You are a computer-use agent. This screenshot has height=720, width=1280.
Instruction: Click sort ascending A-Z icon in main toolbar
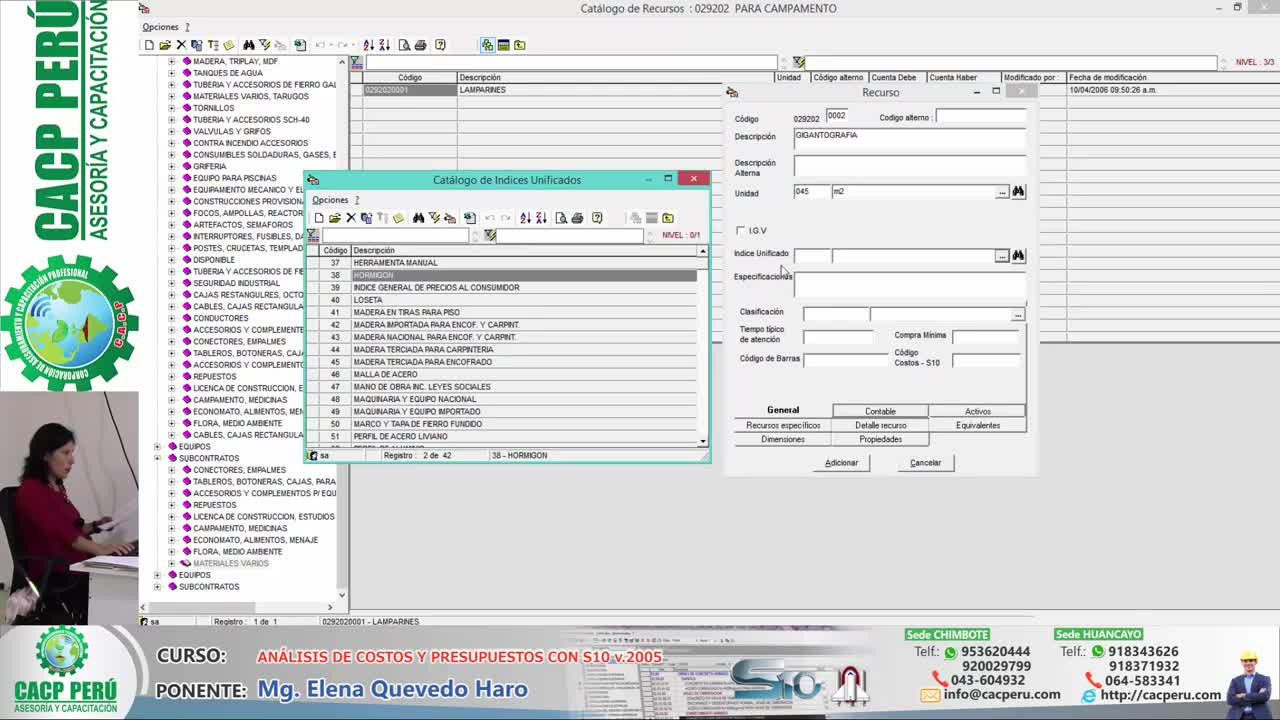pyautogui.click(x=368, y=45)
